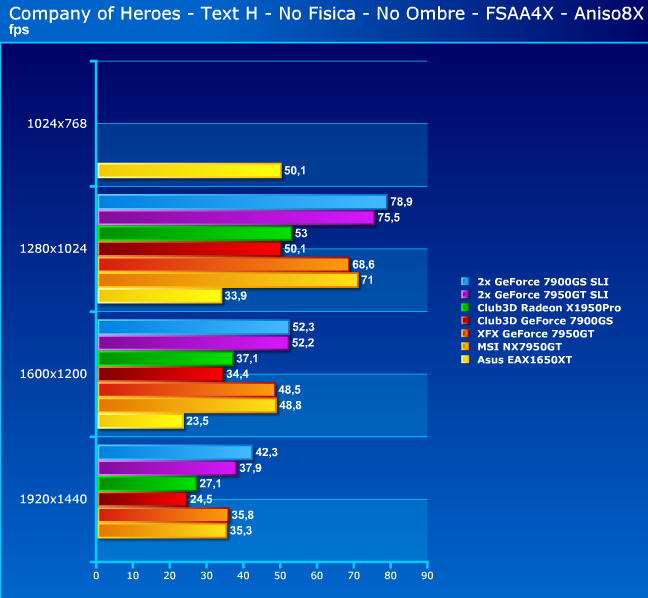Click the purple bar valued 37,9
The image size is (648, 598).
point(167,468)
